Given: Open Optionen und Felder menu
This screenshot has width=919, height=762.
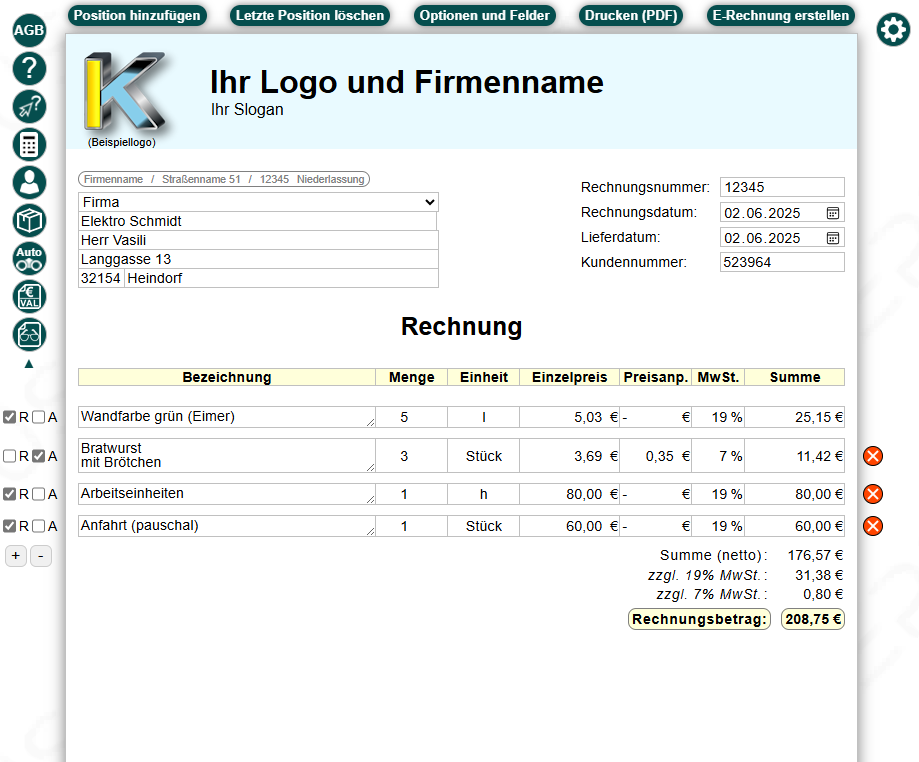Looking at the screenshot, I should tap(484, 15).
